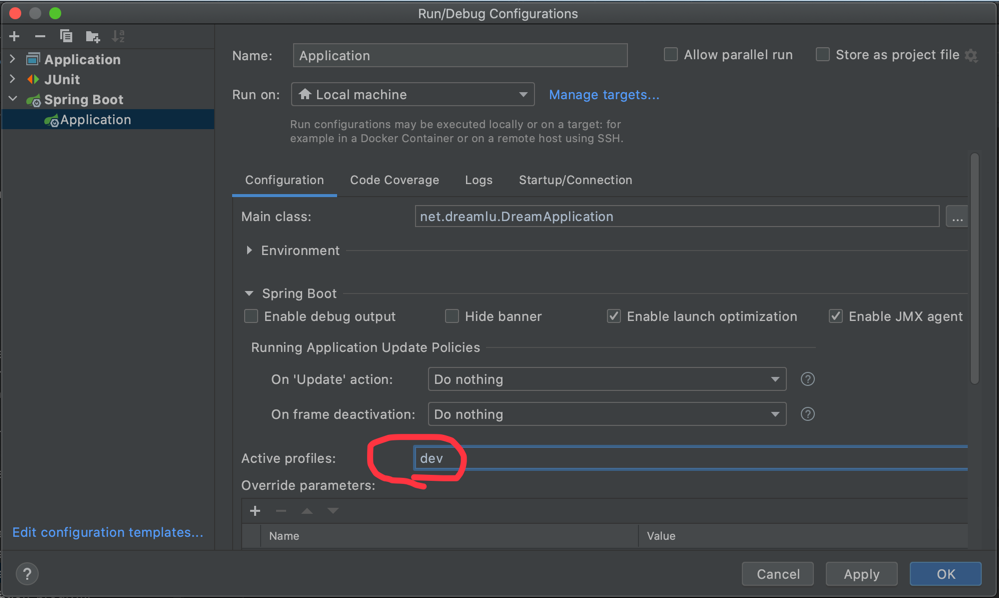Collapse the Spring Boot tree node
The width and height of the screenshot is (999, 598).
(x=13, y=99)
